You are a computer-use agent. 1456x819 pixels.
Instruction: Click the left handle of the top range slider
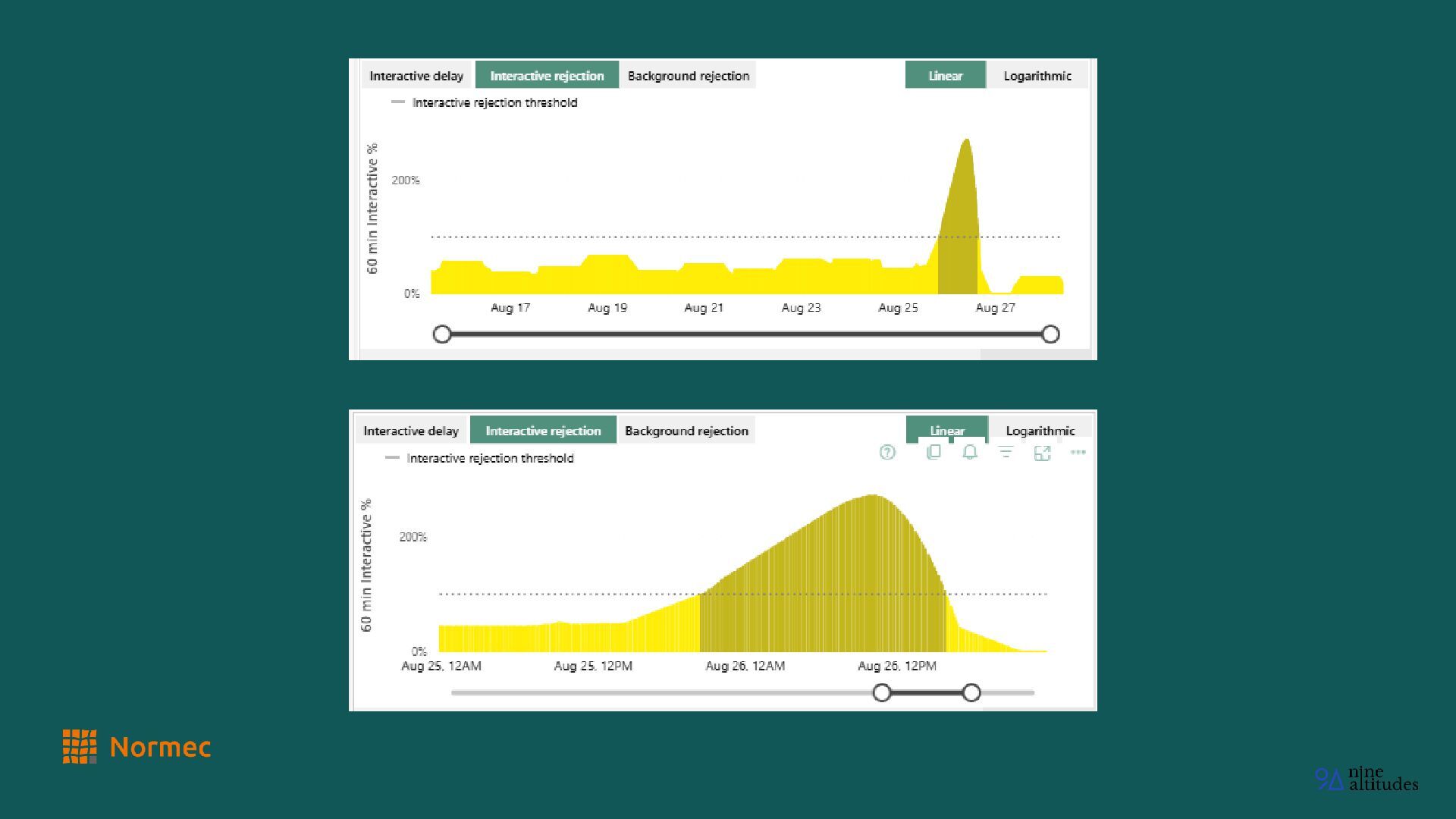pyautogui.click(x=442, y=334)
